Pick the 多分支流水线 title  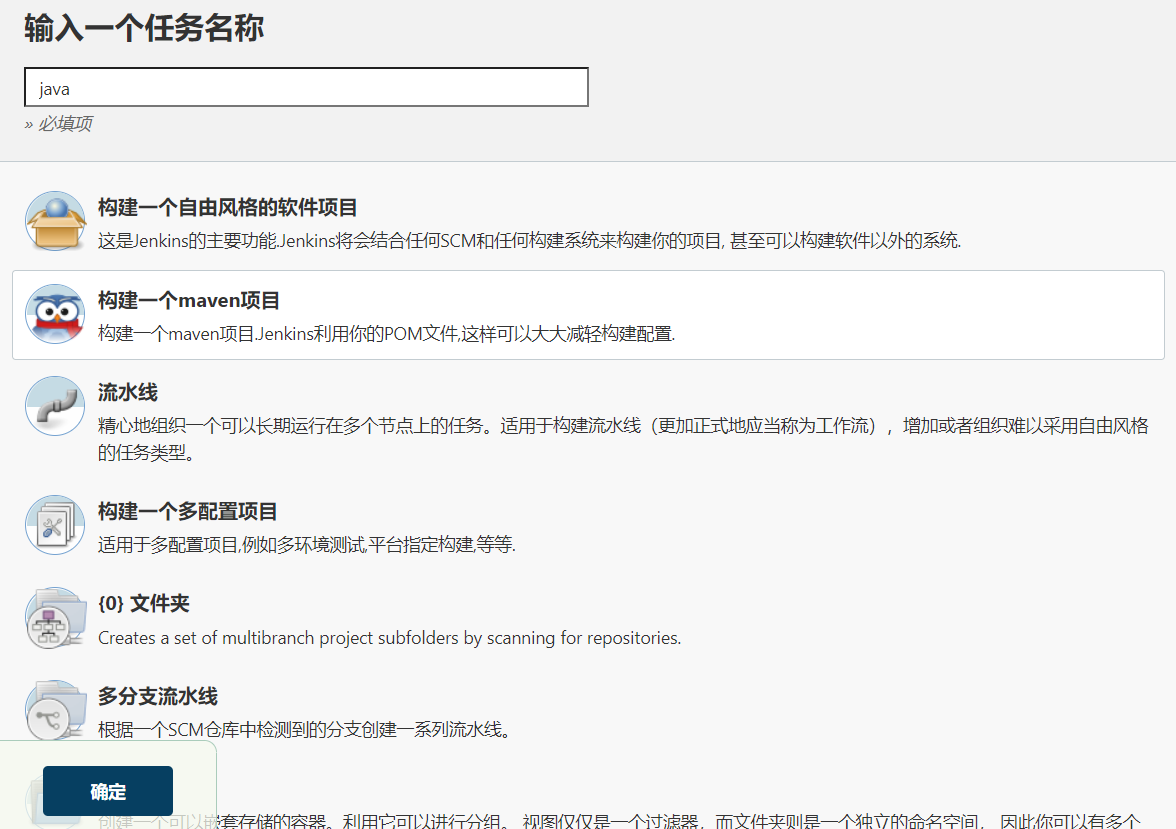click(x=158, y=696)
